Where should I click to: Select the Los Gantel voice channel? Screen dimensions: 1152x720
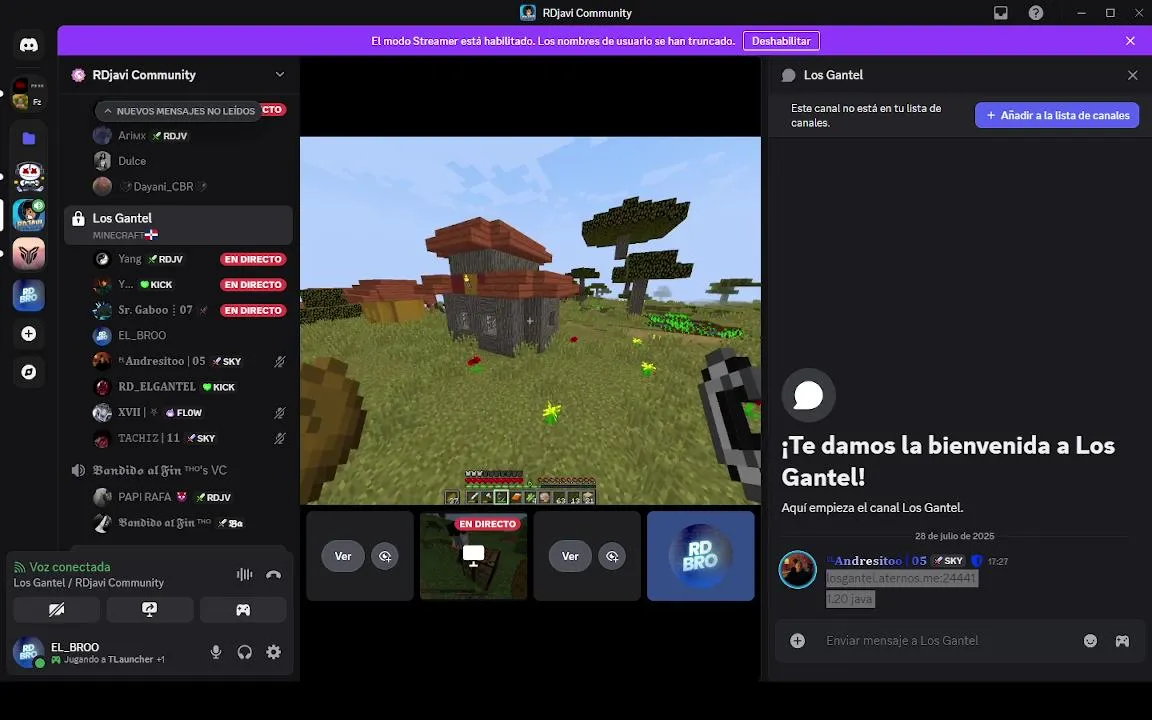click(x=179, y=225)
